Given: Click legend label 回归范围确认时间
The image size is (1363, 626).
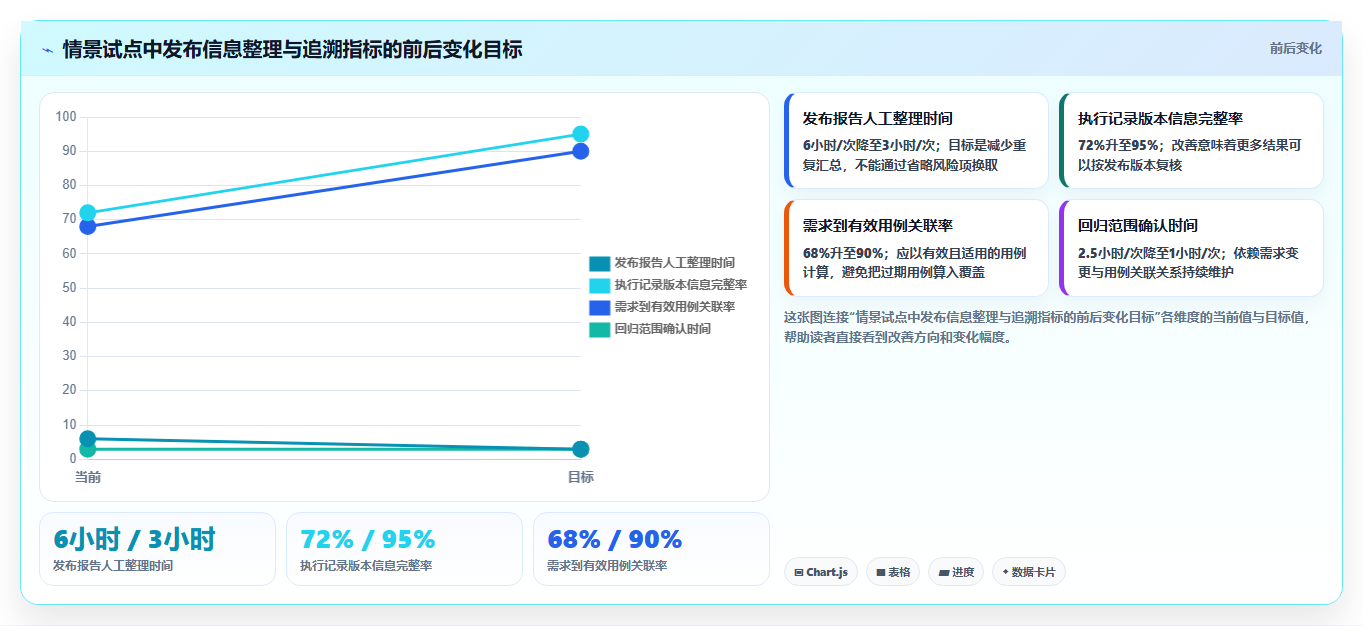Looking at the screenshot, I should [x=662, y=329].
